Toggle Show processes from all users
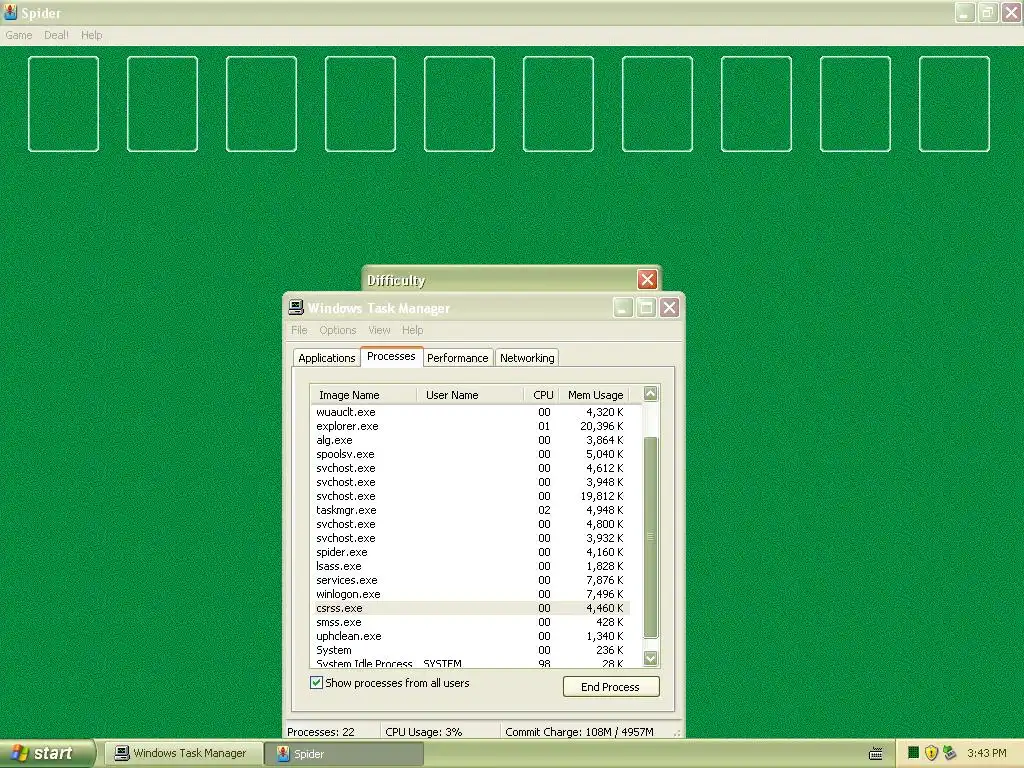1024x768 pixels. pos(316,682)
